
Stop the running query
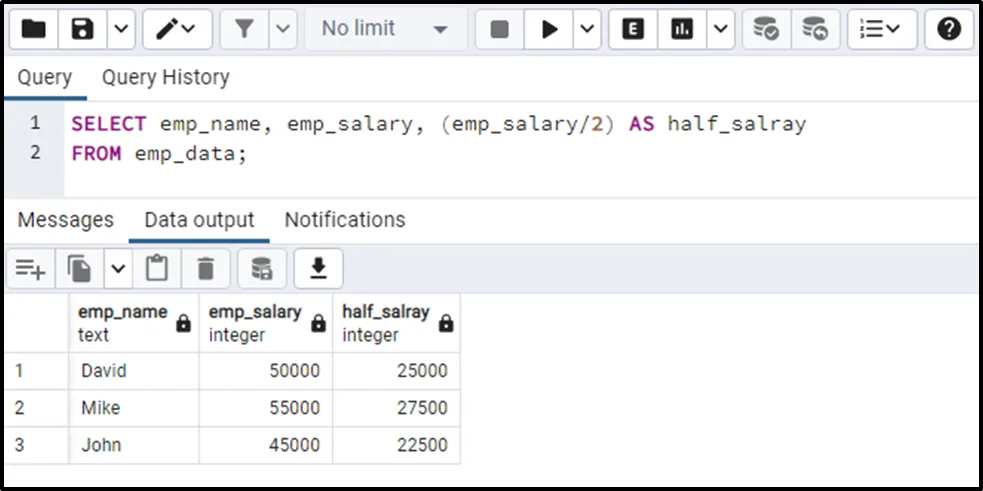point(500,29)
